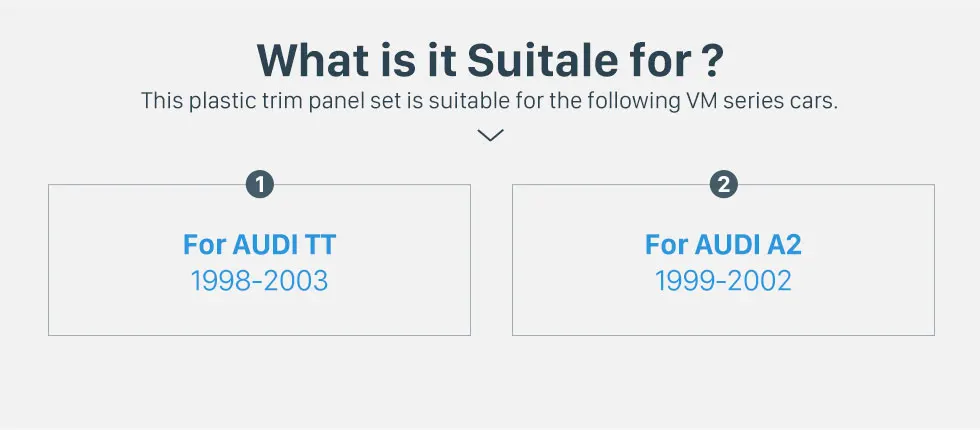This screenshot has height=430, width=980.
Task: Click the number 1 circle badge
Action: (x=260, y=184)
